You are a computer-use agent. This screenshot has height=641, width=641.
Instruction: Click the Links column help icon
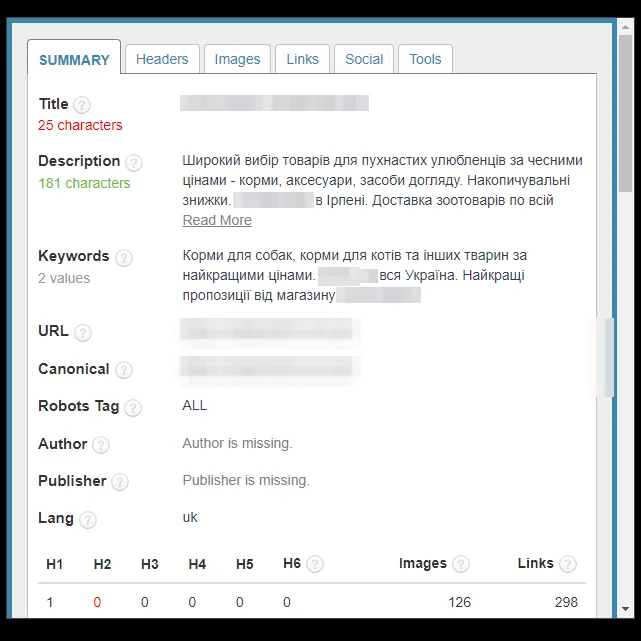[567, 564]
